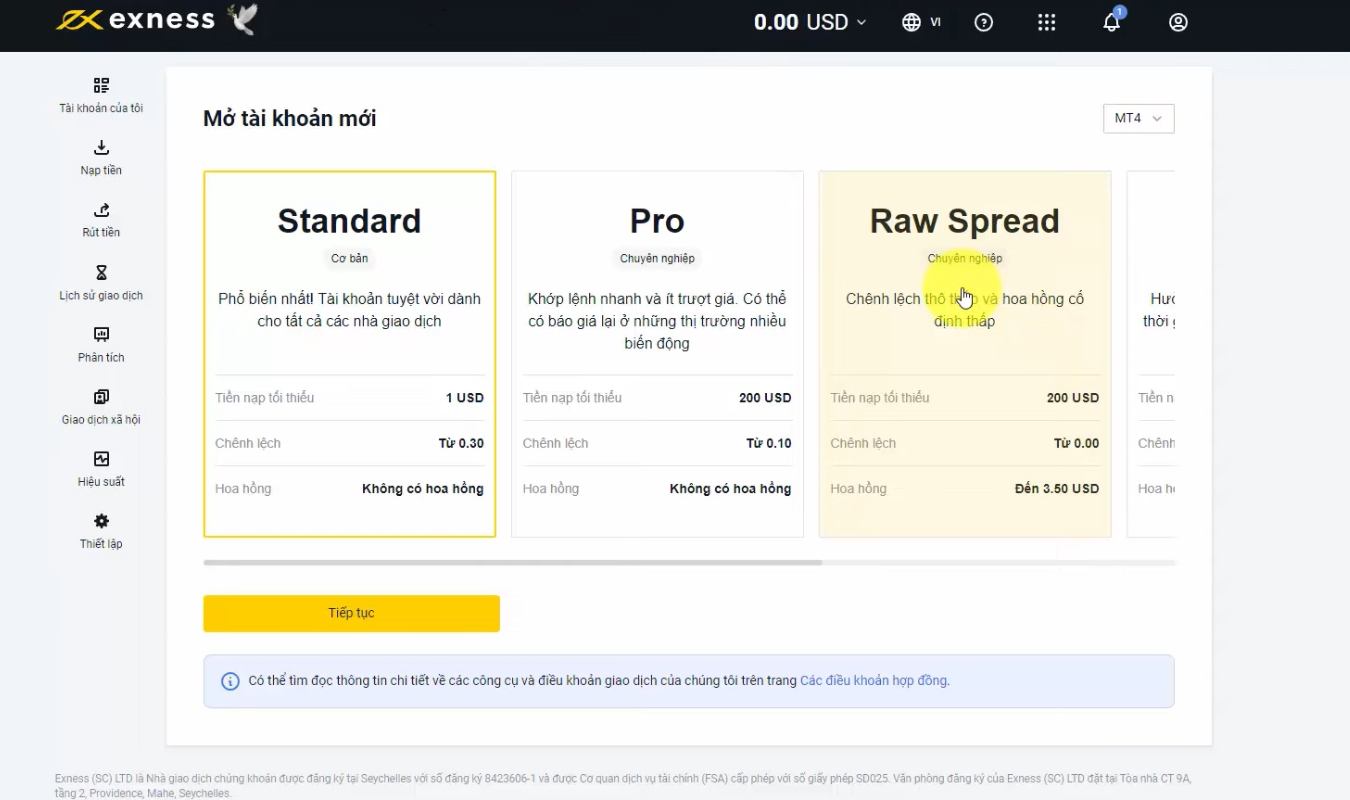Click the Lịch sử giao dịch label

[101, 295]
